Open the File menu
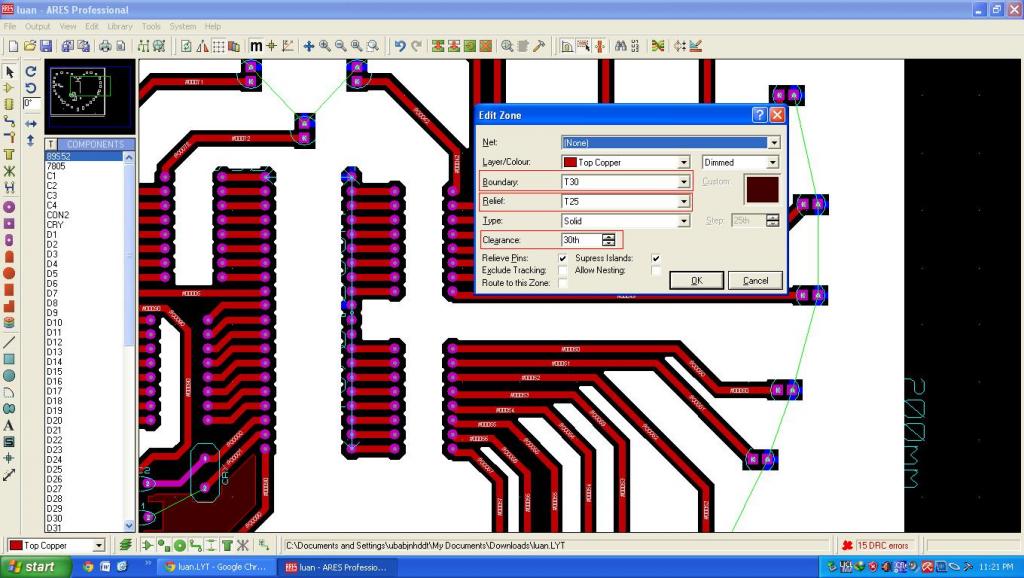 point(10,26)
